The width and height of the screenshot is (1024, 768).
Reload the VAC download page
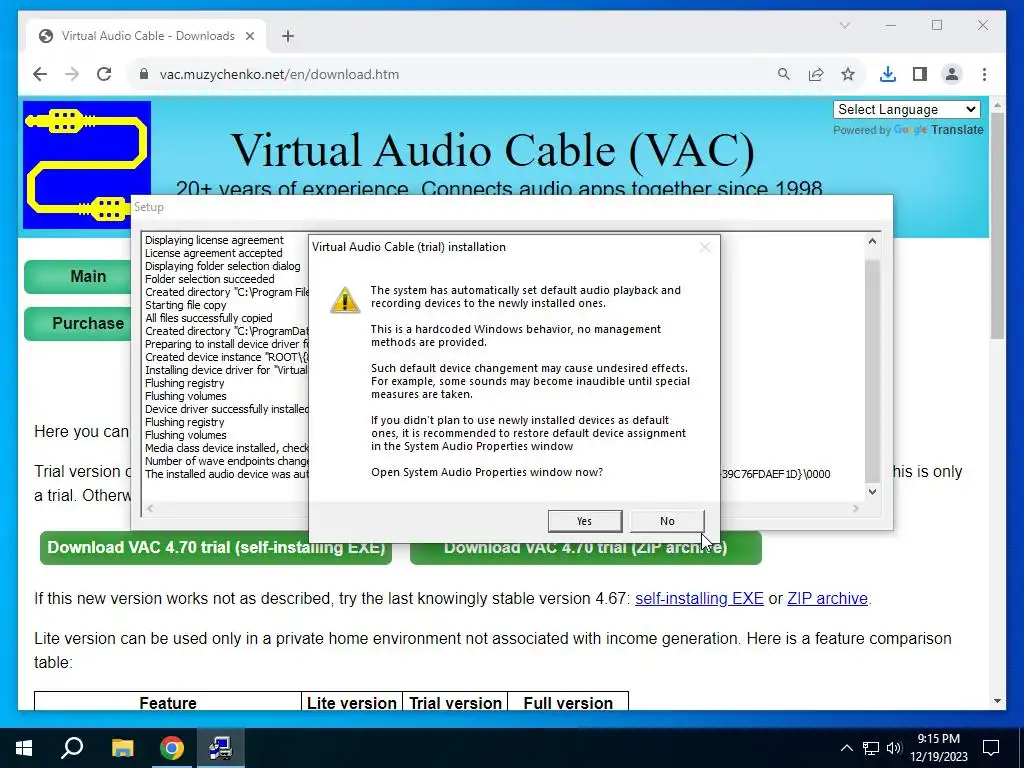pos(104,74)
